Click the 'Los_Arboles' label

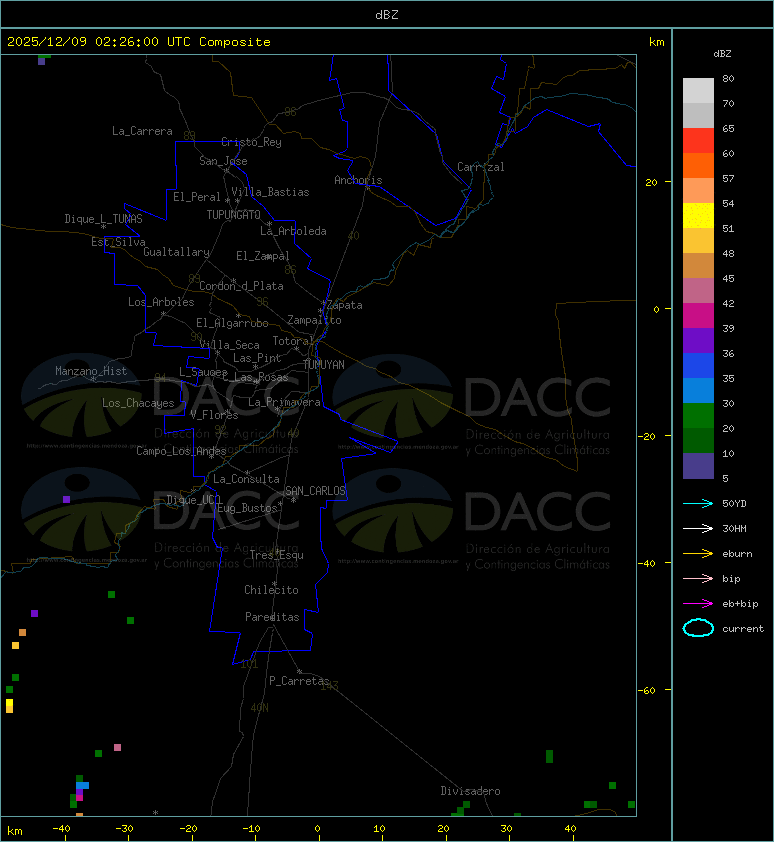tap(161, 302)
